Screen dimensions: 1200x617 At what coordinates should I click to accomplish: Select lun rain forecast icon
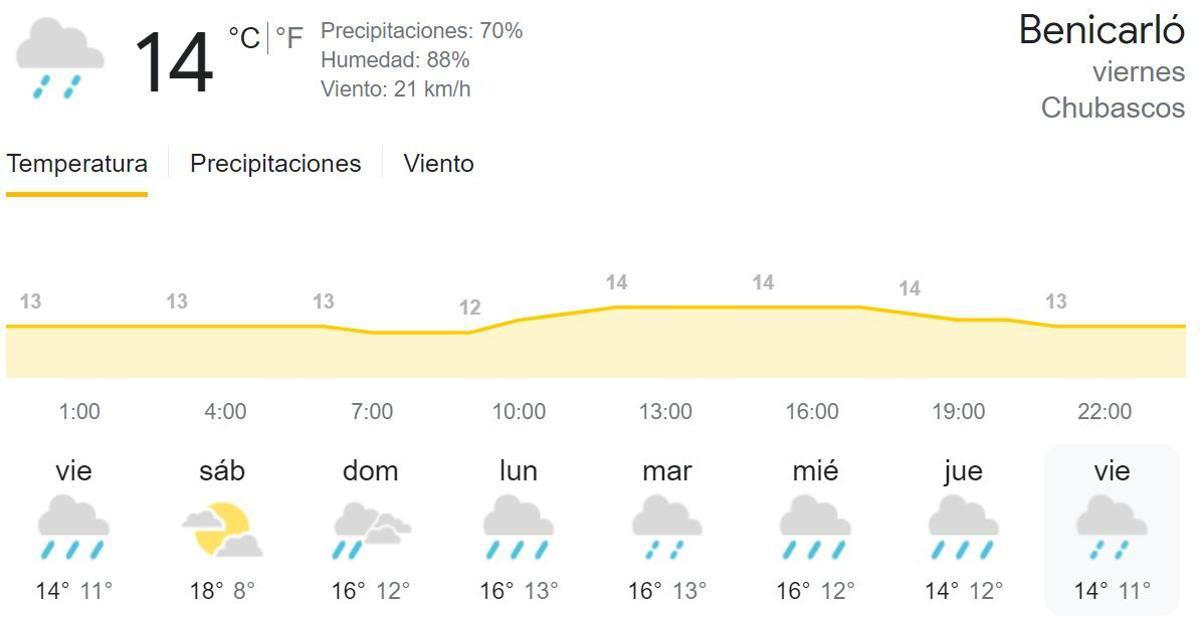(x=518, y=528)
